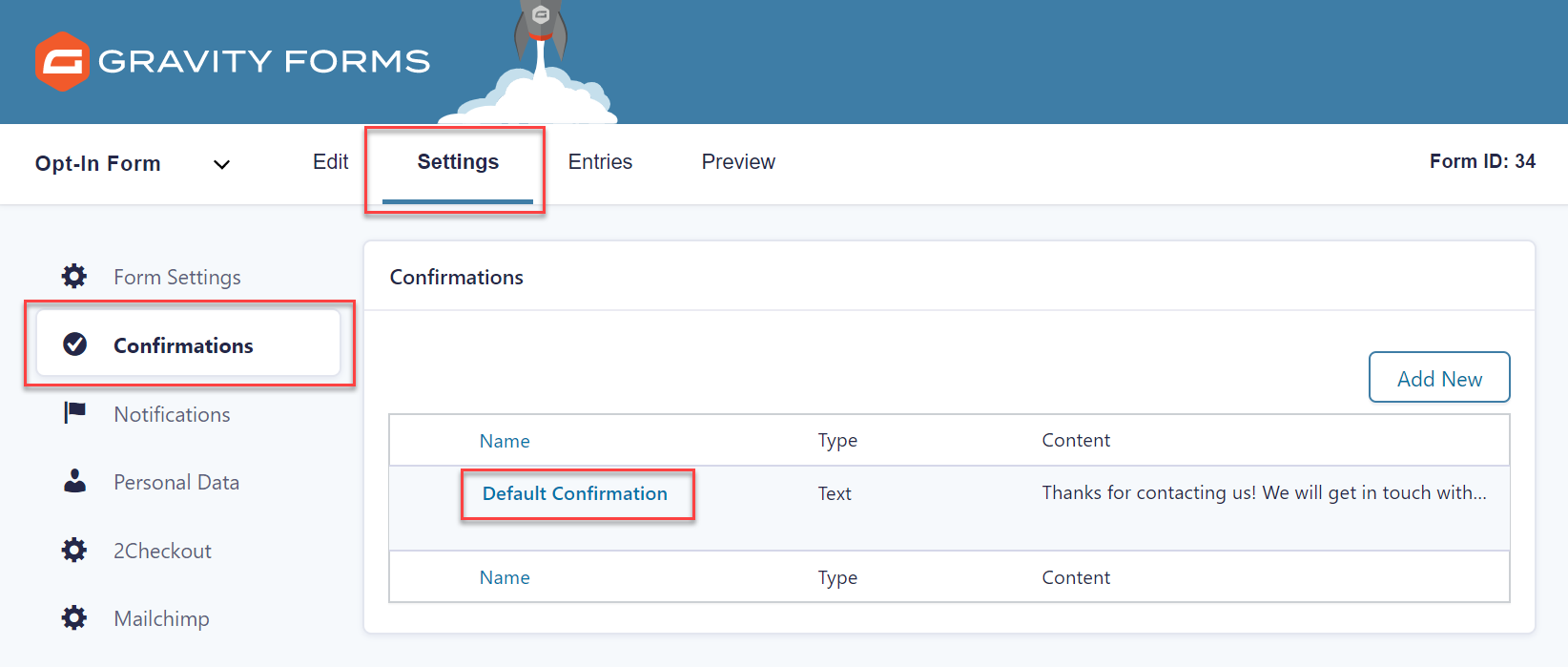Click the Type footer column label
Image resolution: width=1568 pixels, height=667 pixels.
pyautogui.click(x=837, y=577)
